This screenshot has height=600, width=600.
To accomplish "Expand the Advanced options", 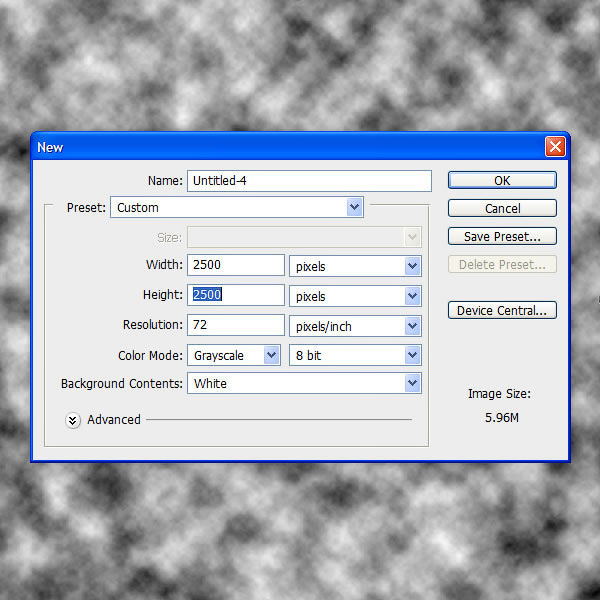I will [73, 421].
